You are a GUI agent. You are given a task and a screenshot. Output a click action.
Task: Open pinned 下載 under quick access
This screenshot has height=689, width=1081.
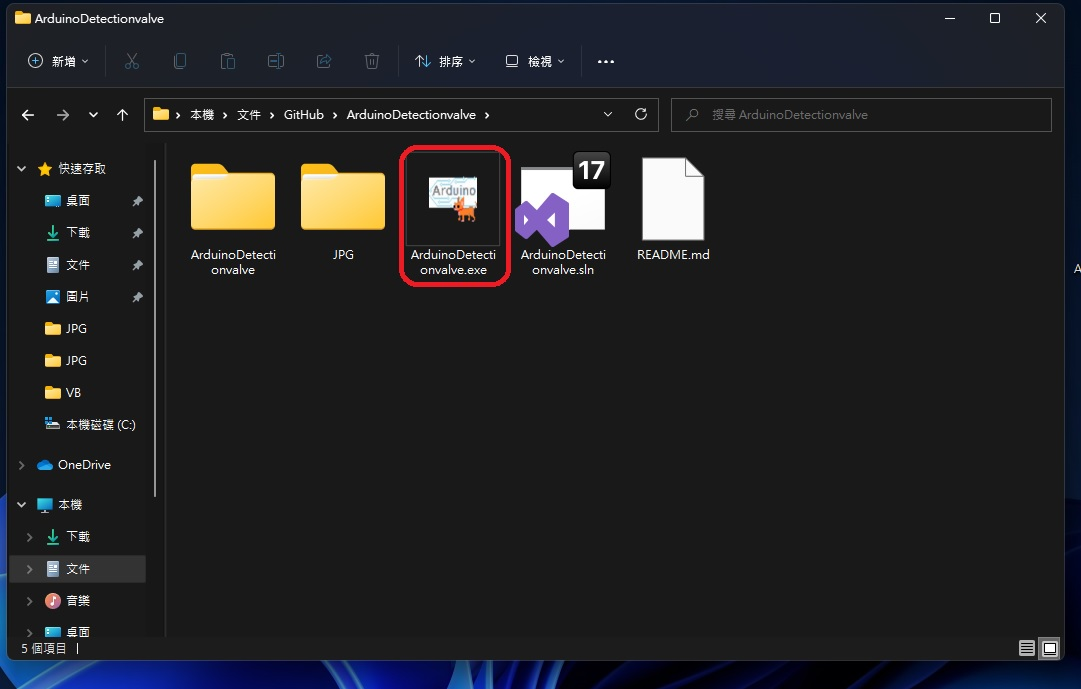[x=78, y=232]
